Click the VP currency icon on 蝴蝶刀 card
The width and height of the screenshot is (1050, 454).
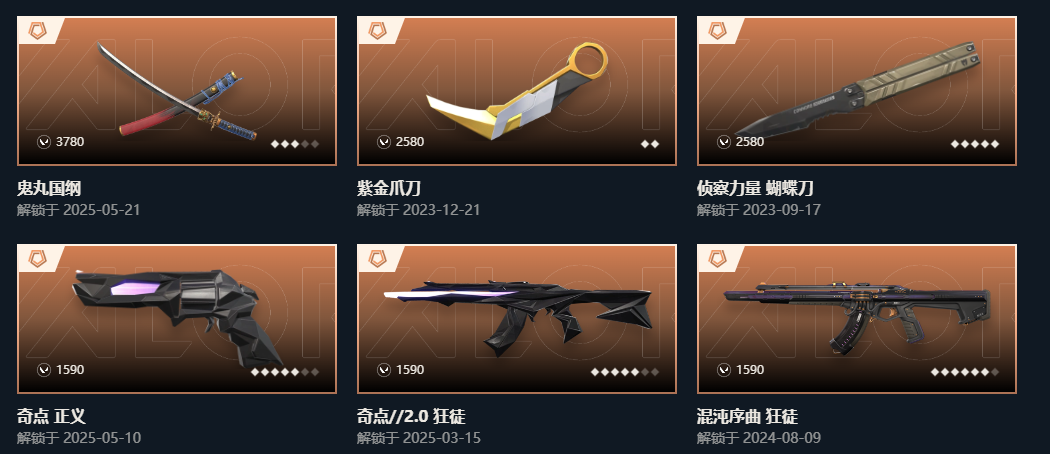[x=724, y=142]
